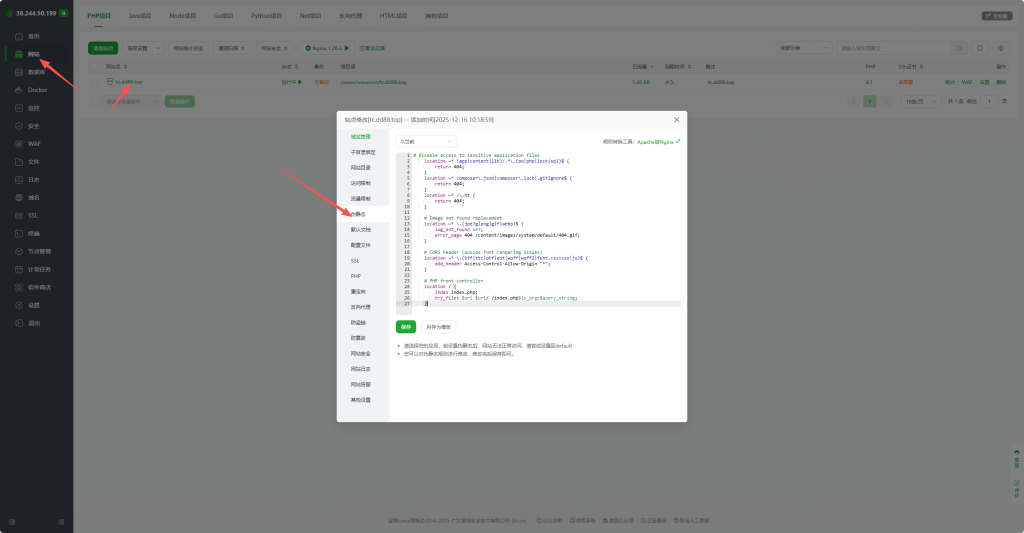The width and height of the screenshot is (1024, 533).
Task: Click the Apache转Nginx external link icon
Action: [678, 141]
